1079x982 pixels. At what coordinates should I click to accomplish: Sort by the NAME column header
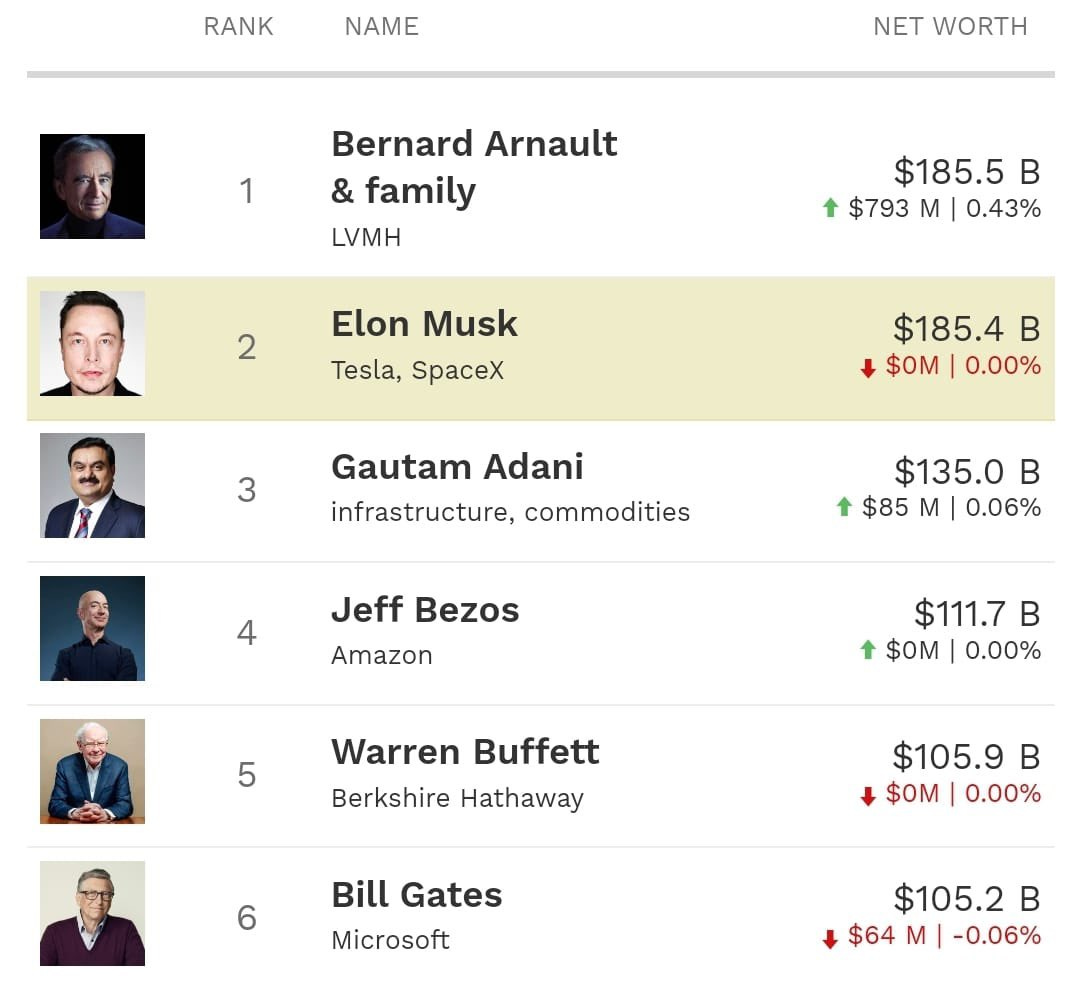(382, 26)
